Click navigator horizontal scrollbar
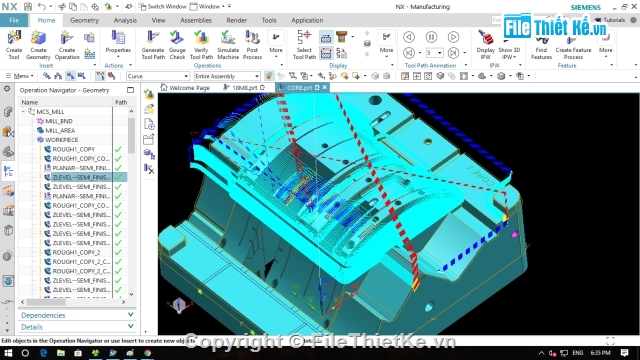 click(46, 302)
